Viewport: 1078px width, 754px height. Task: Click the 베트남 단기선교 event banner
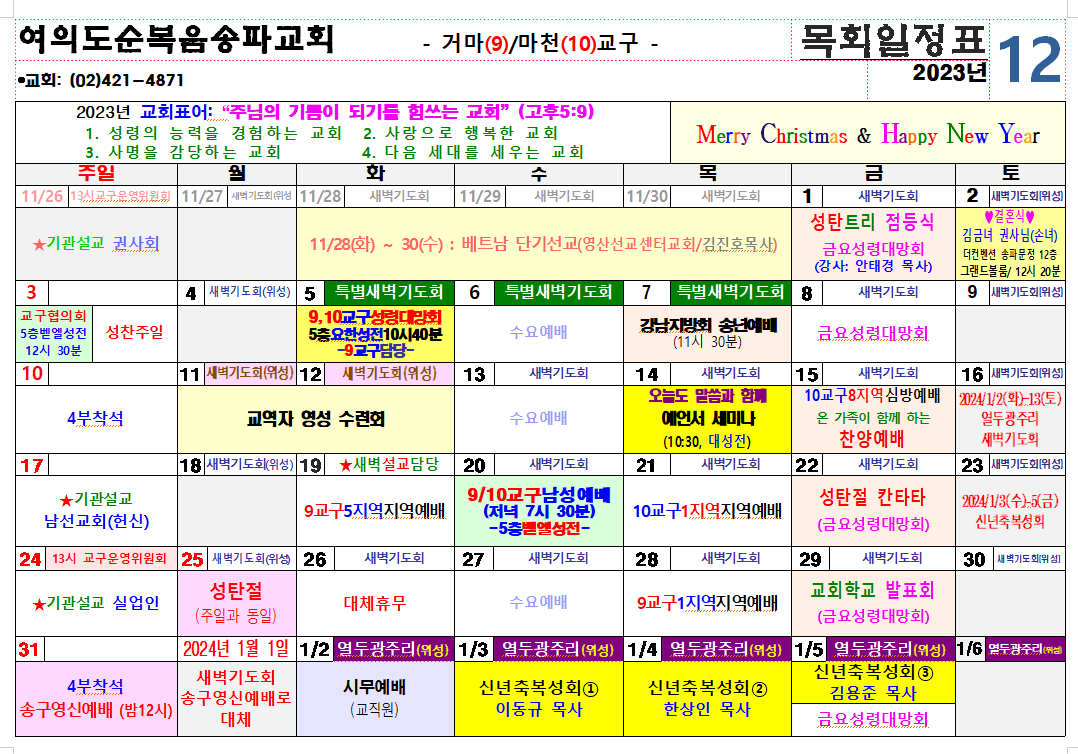click(x=543, y=244)
